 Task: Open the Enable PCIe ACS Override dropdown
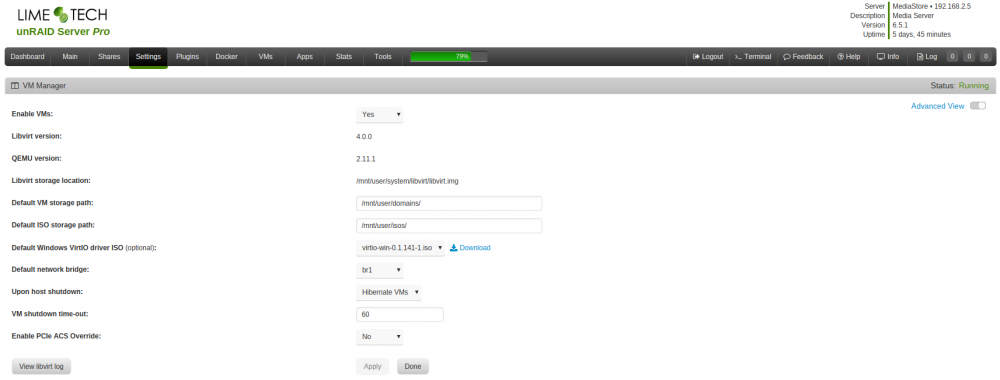pyautogui.click(x=379, y=336)
